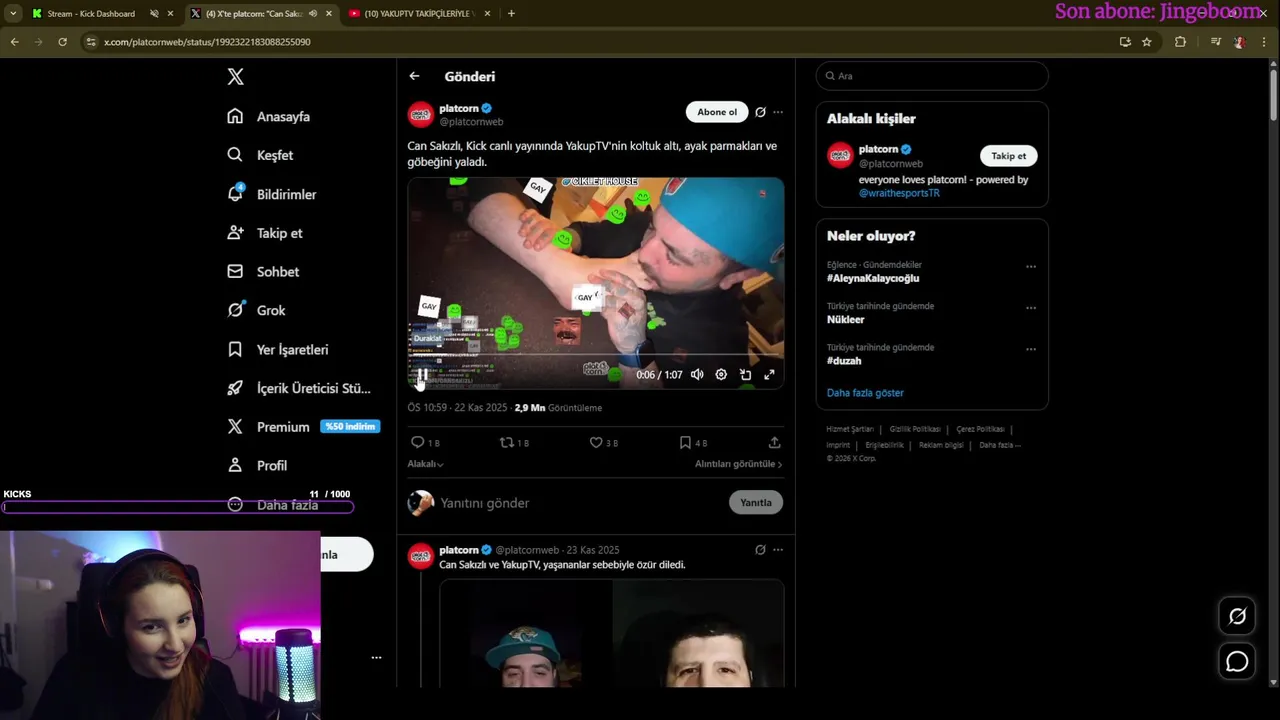Viewport: 1280px width, 720px height.
Task: Reload the page
Action: click(x=62, y=42)
